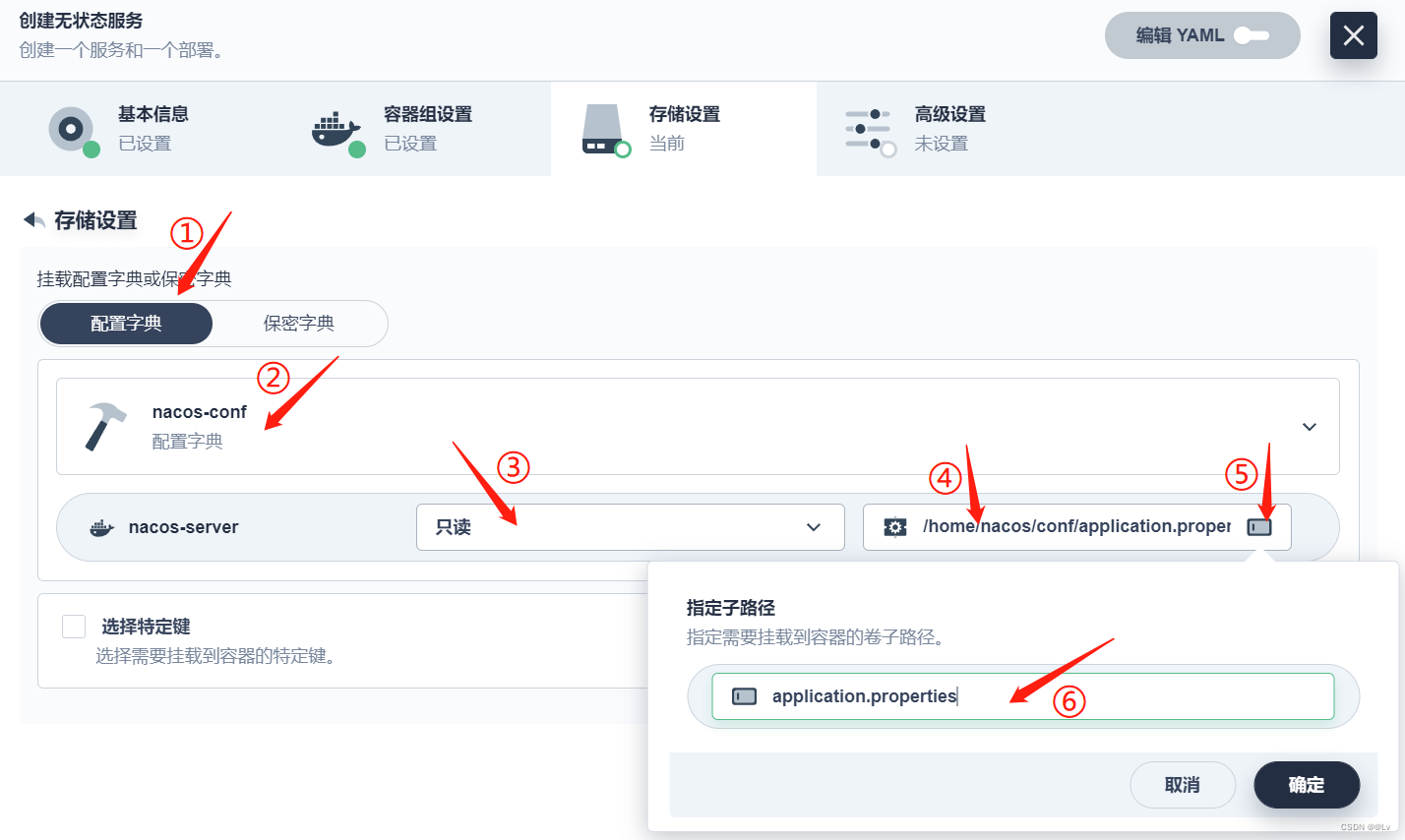This screenshot has width=1405, height=840.
Task: Click the sub-path icon in mount path field
Action: point(1259,527)
